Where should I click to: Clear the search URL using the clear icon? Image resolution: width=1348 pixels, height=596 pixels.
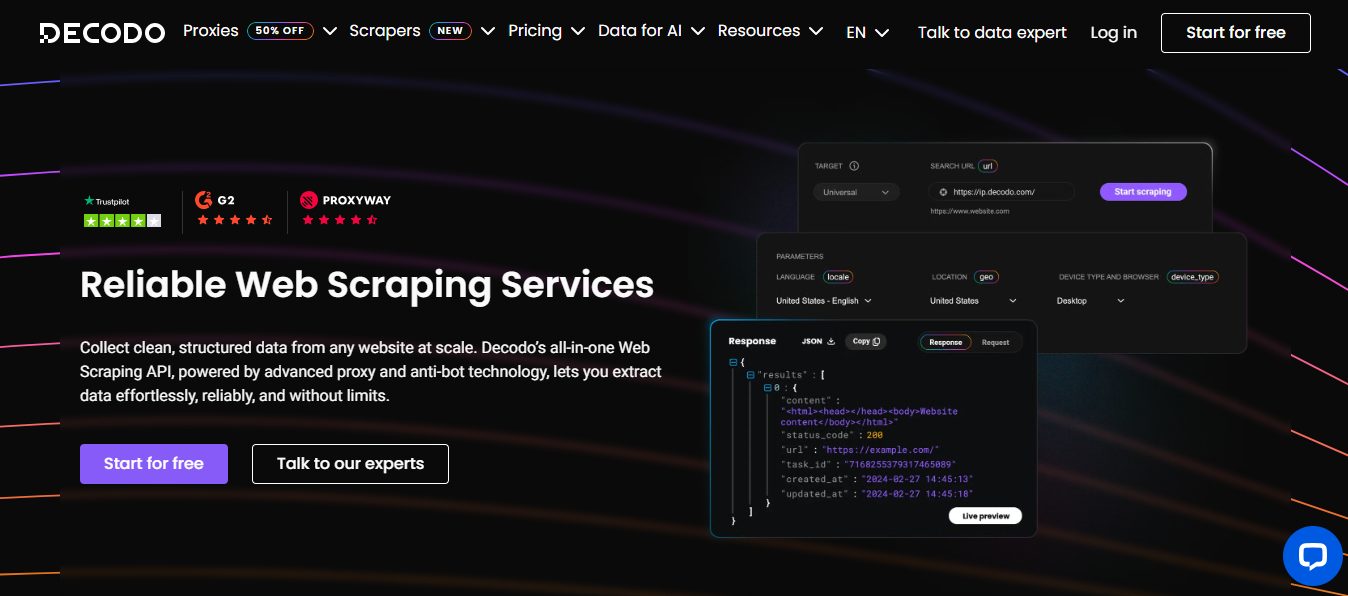(x=943, y=191)
